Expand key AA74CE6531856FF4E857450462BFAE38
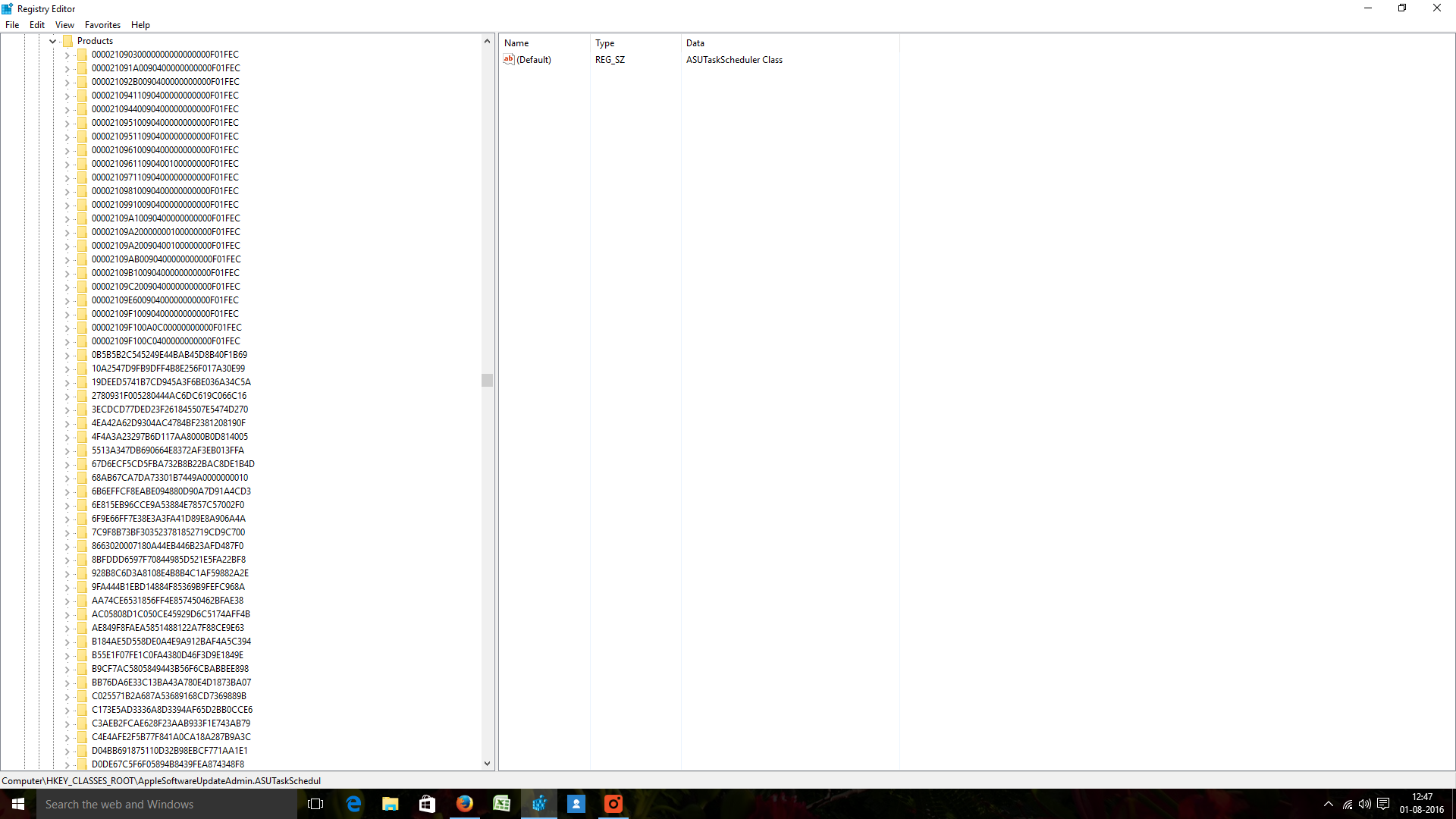Screen dimensions: 1456x819 [x=67, y=601]
